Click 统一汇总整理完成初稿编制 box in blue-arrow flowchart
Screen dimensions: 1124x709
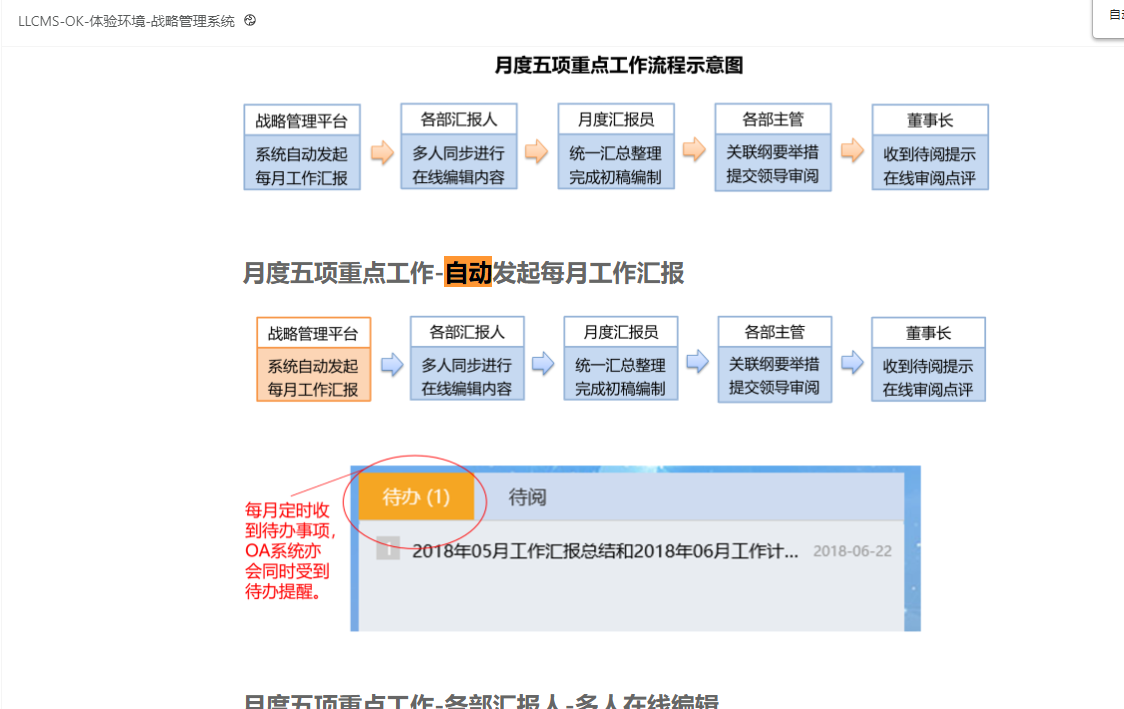coord(621,373)
